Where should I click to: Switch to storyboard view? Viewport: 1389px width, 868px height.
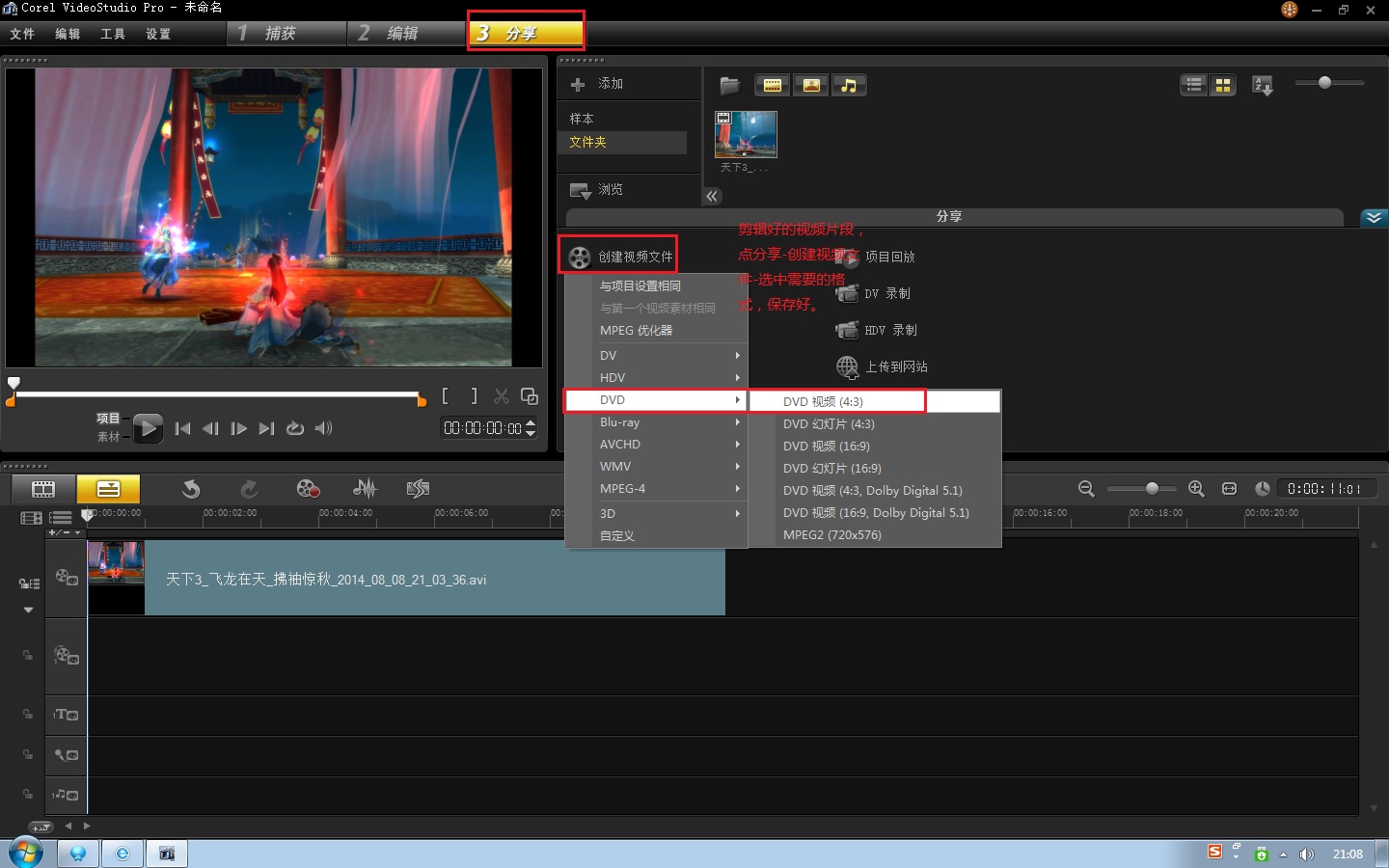[43, 489]
